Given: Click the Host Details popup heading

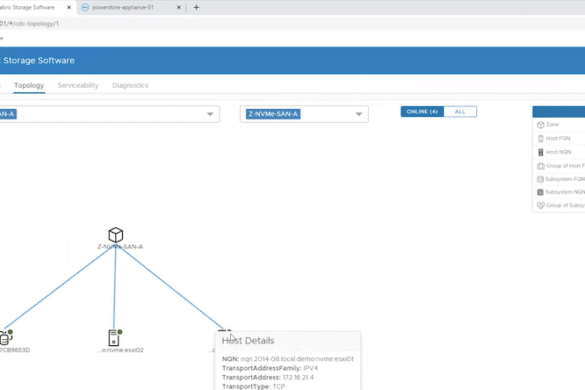Looking at the screenshot, I should pyautogui.click(x=248, y=341).
